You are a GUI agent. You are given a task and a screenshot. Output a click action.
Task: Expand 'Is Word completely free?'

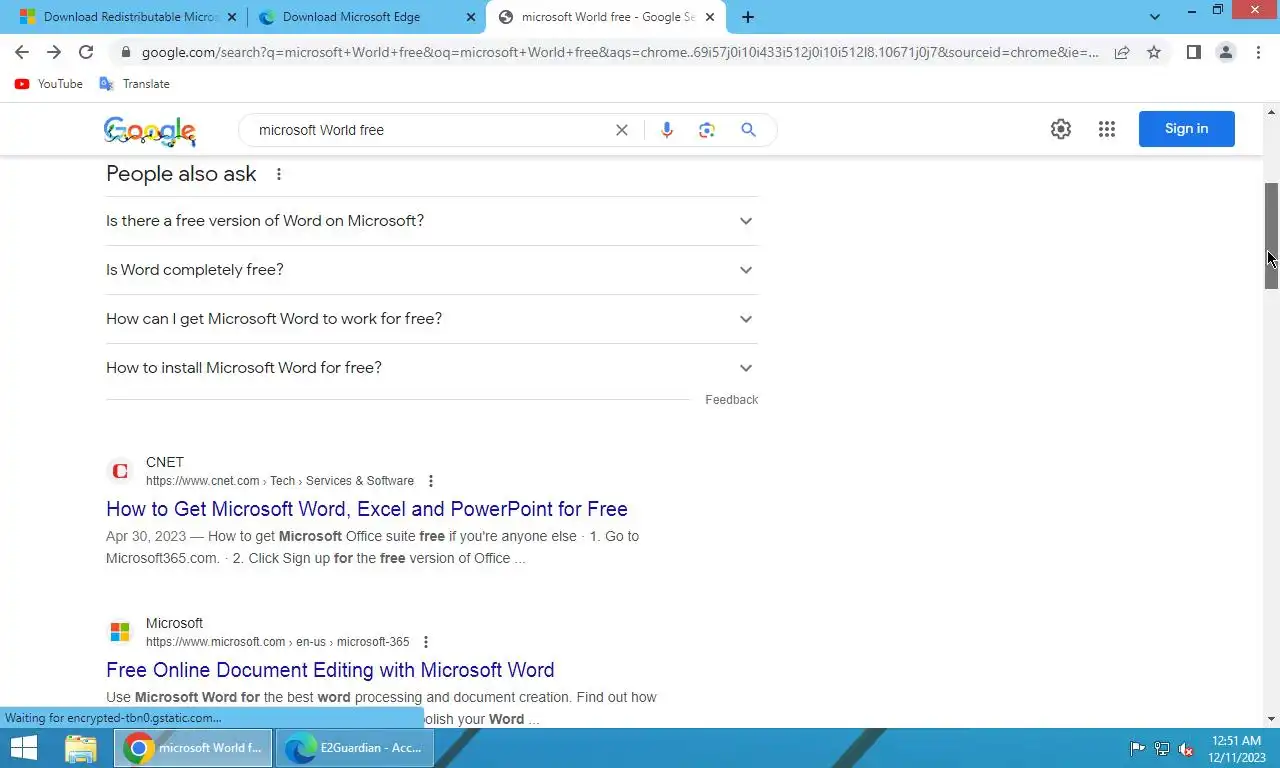tap(432, 270)
